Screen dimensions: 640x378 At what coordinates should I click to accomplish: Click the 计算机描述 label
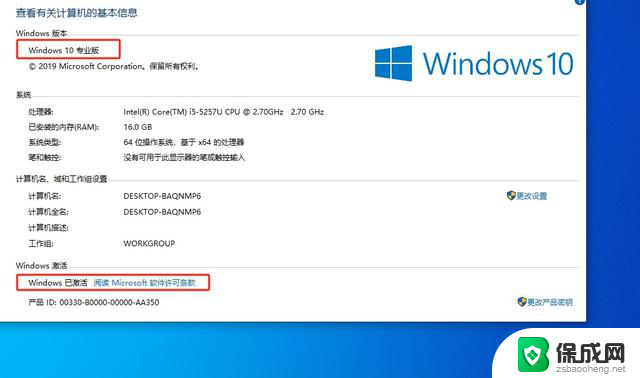(x=48, y=227)
